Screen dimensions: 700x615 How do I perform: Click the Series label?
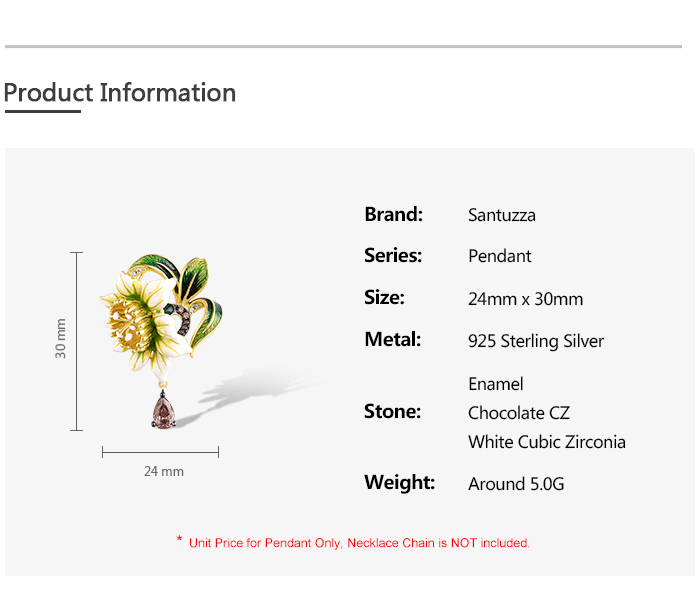point(393,256)
